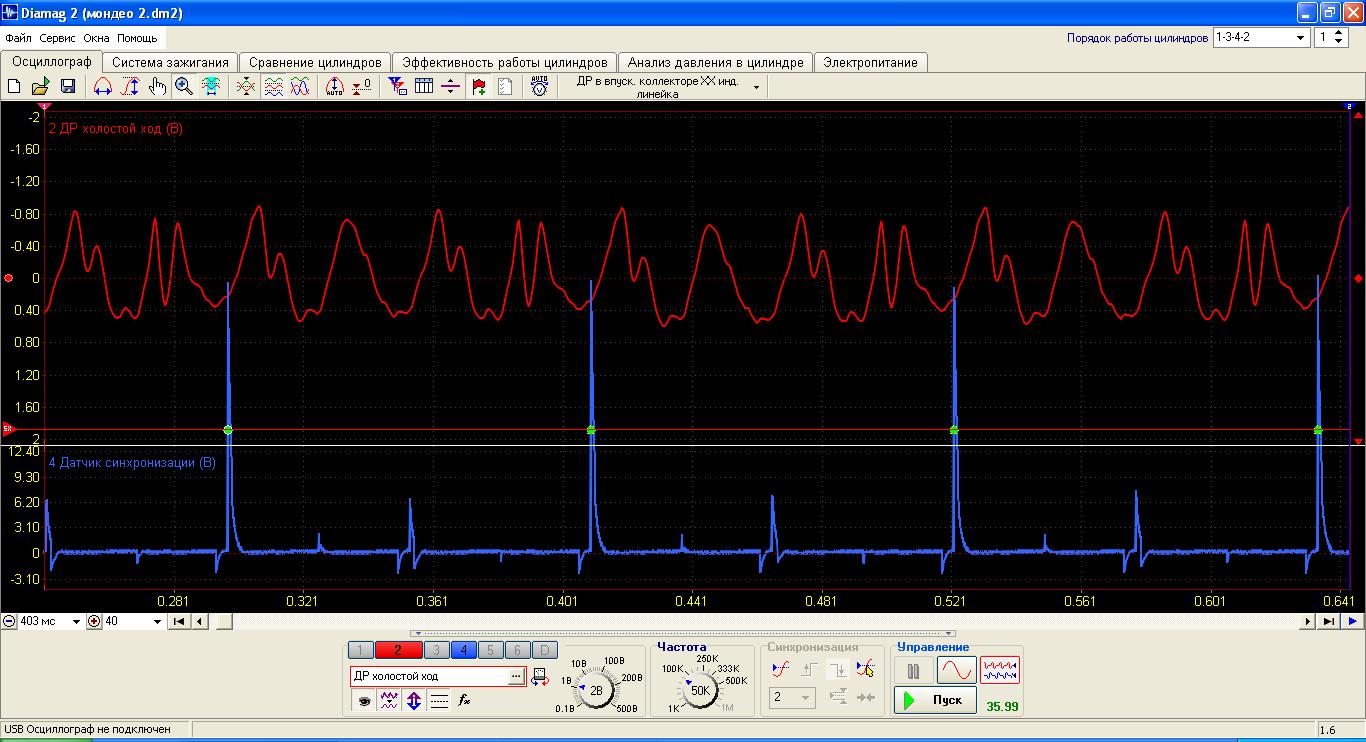Screen dimensions: 1366x742
Task: Switch to the Система зажигания tab
Action: click(x=171, y=62)
